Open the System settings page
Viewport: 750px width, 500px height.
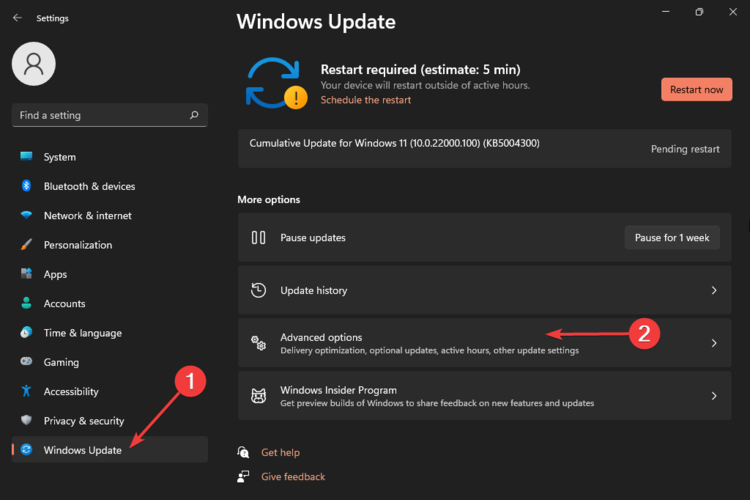click(x=60, y=157)
